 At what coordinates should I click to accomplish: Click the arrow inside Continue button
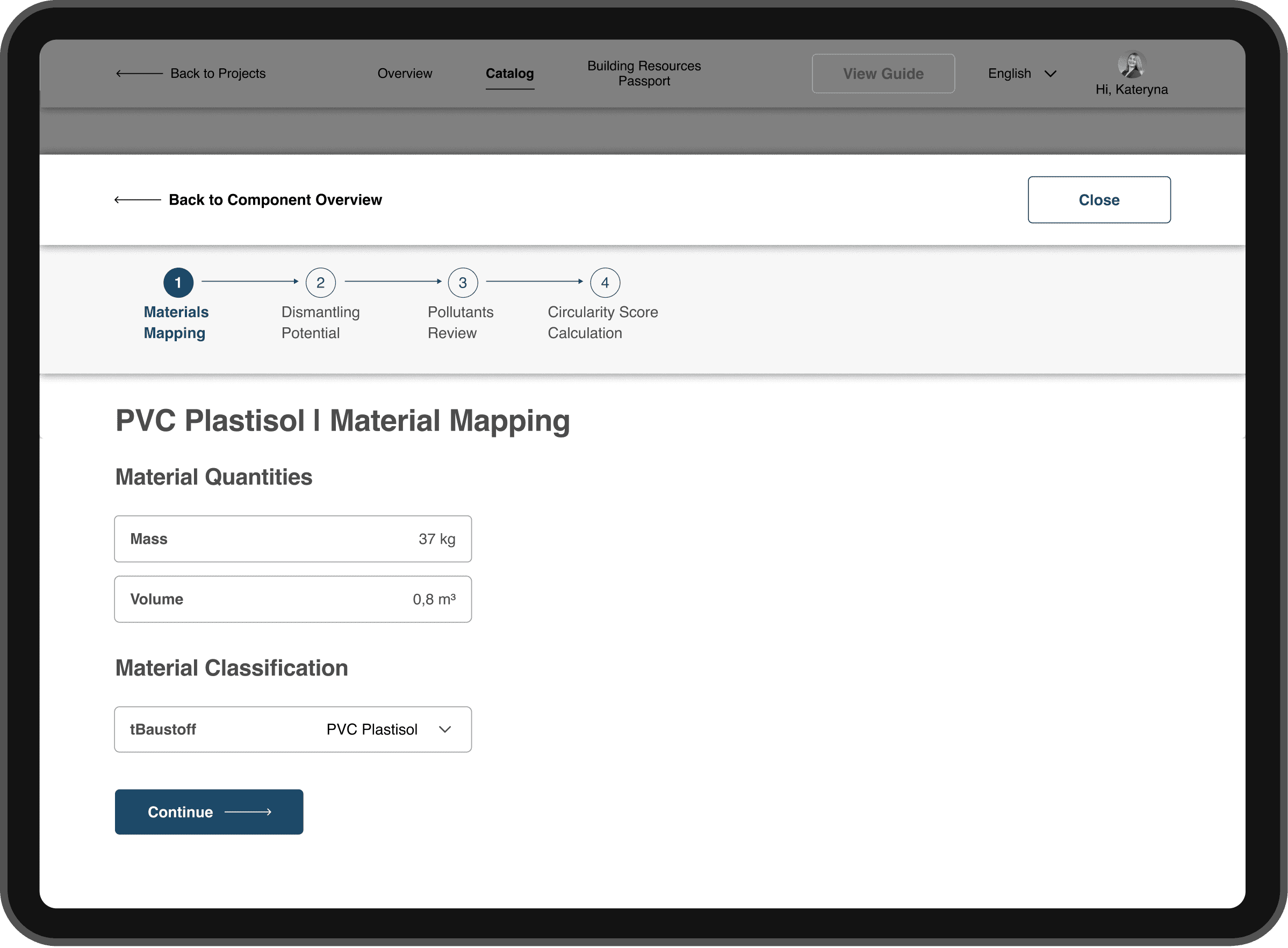tap(248, 812)
